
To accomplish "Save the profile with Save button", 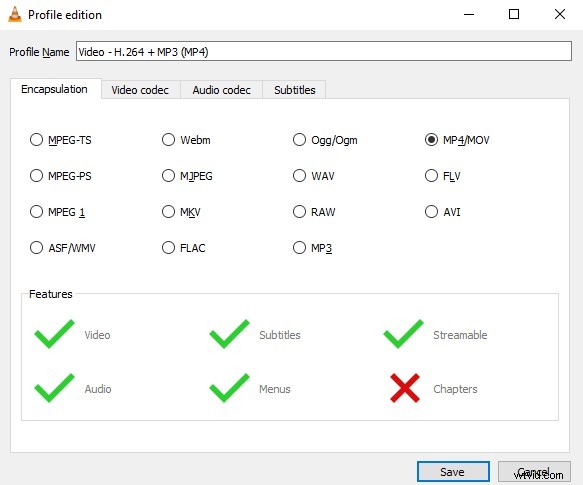I will coord(453,472).
